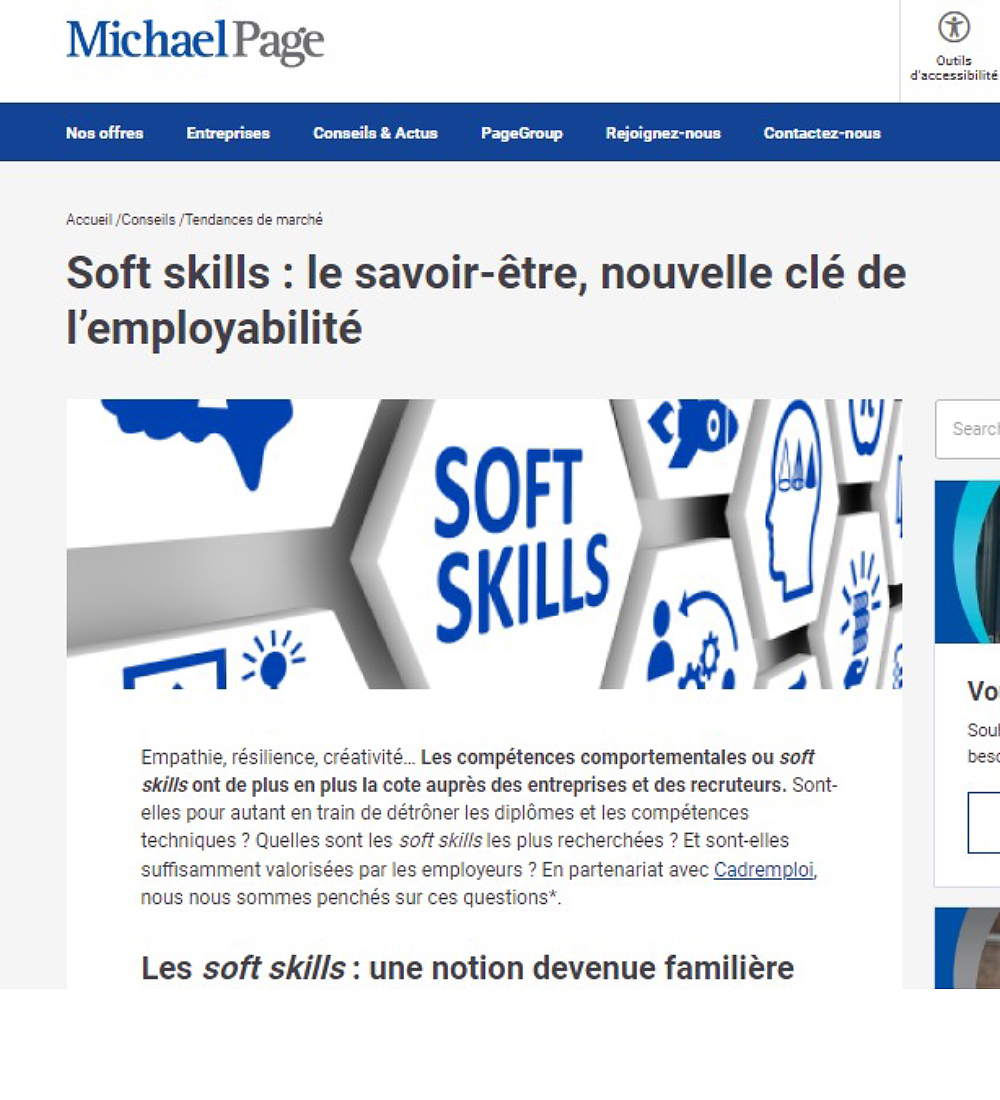Click the outlined button in the sidebar card
Viewport: 1000px width, 1100px height.
[x=984, y=822]
